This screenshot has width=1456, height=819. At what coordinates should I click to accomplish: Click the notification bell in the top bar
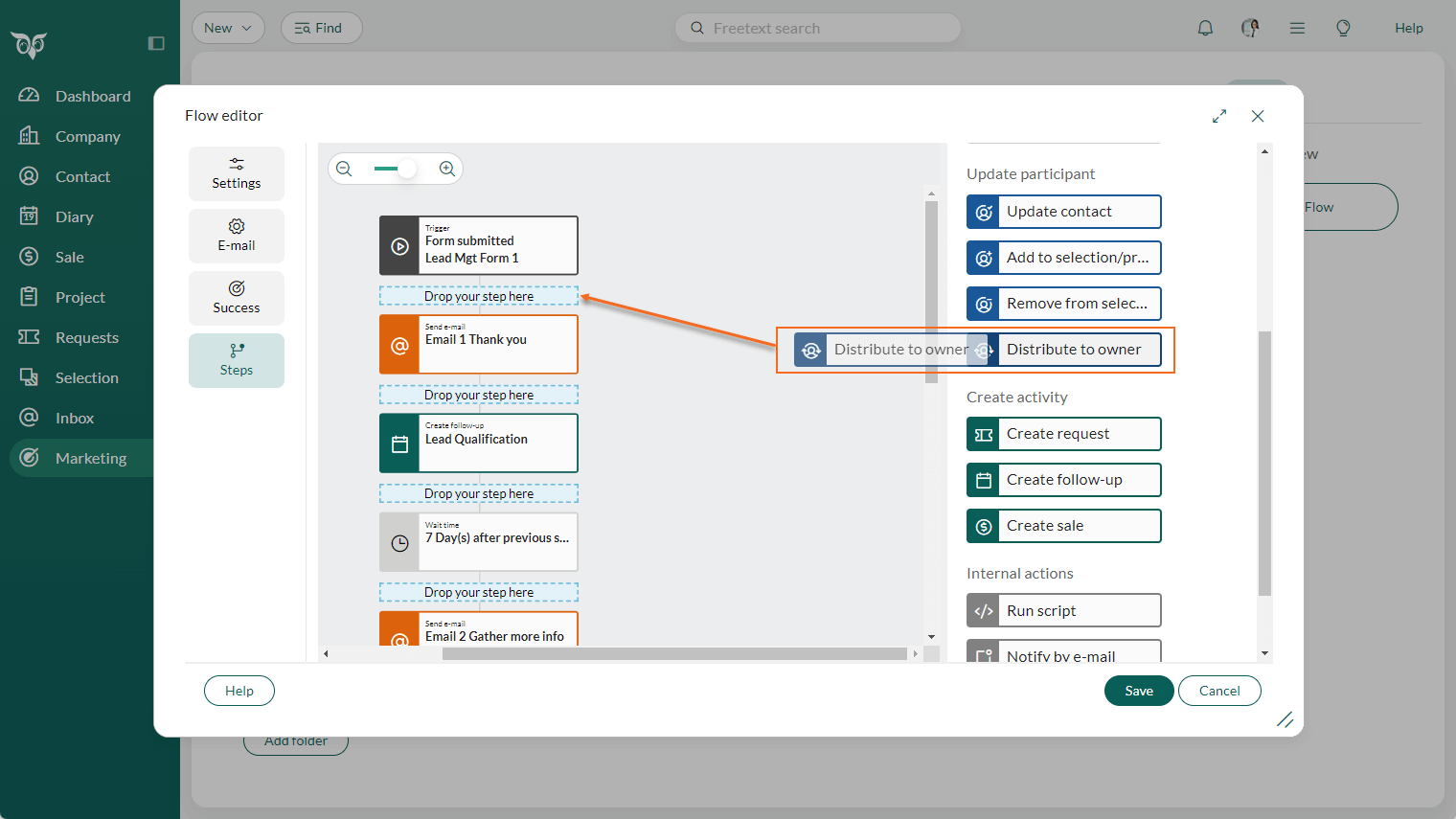coord(1205,28)
